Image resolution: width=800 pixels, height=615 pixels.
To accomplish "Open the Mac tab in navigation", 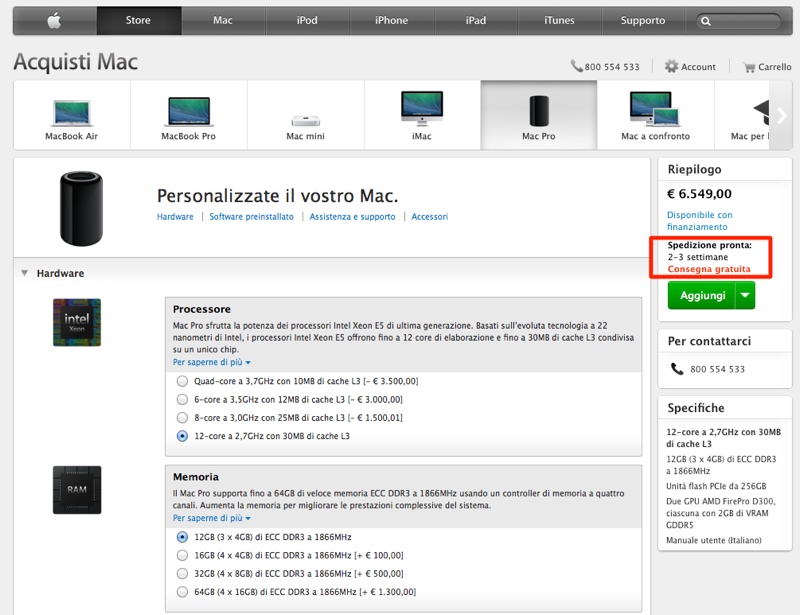I will click(222, 20).
